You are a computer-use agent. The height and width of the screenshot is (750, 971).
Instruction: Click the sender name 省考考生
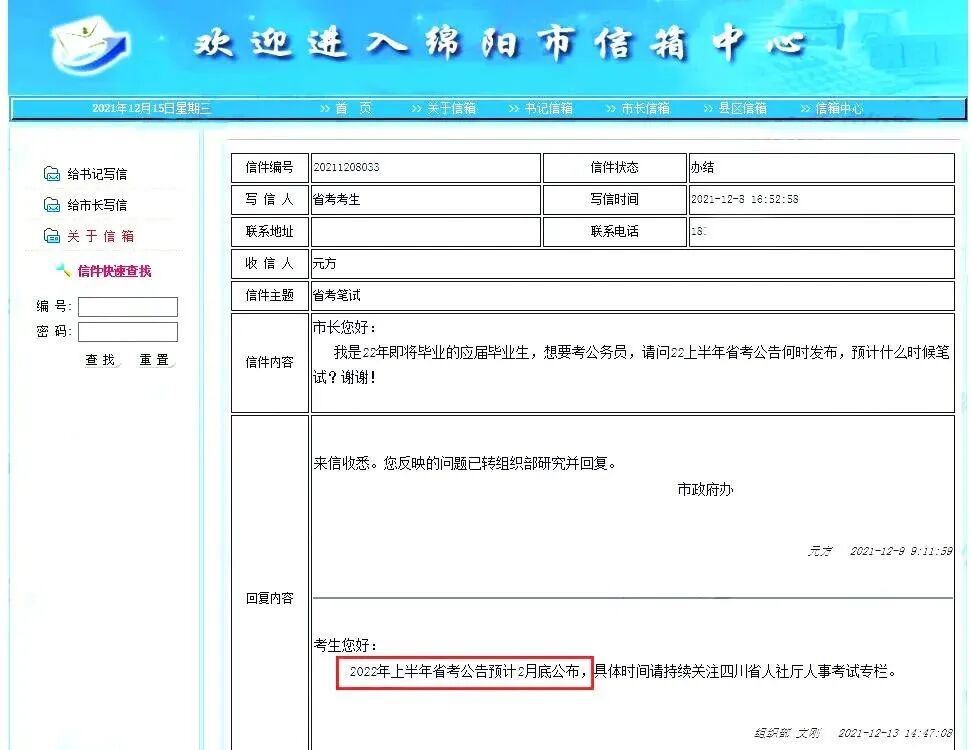336,199
